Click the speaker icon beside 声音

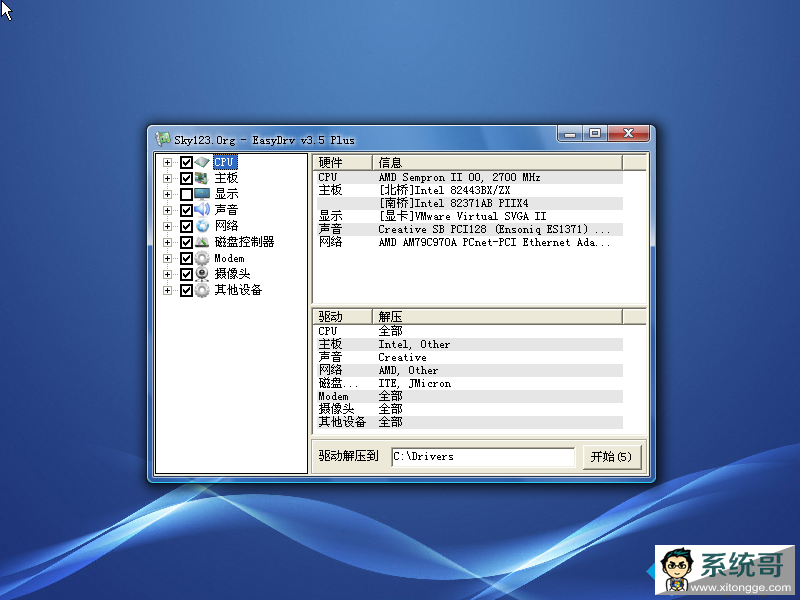click(202, 210)
